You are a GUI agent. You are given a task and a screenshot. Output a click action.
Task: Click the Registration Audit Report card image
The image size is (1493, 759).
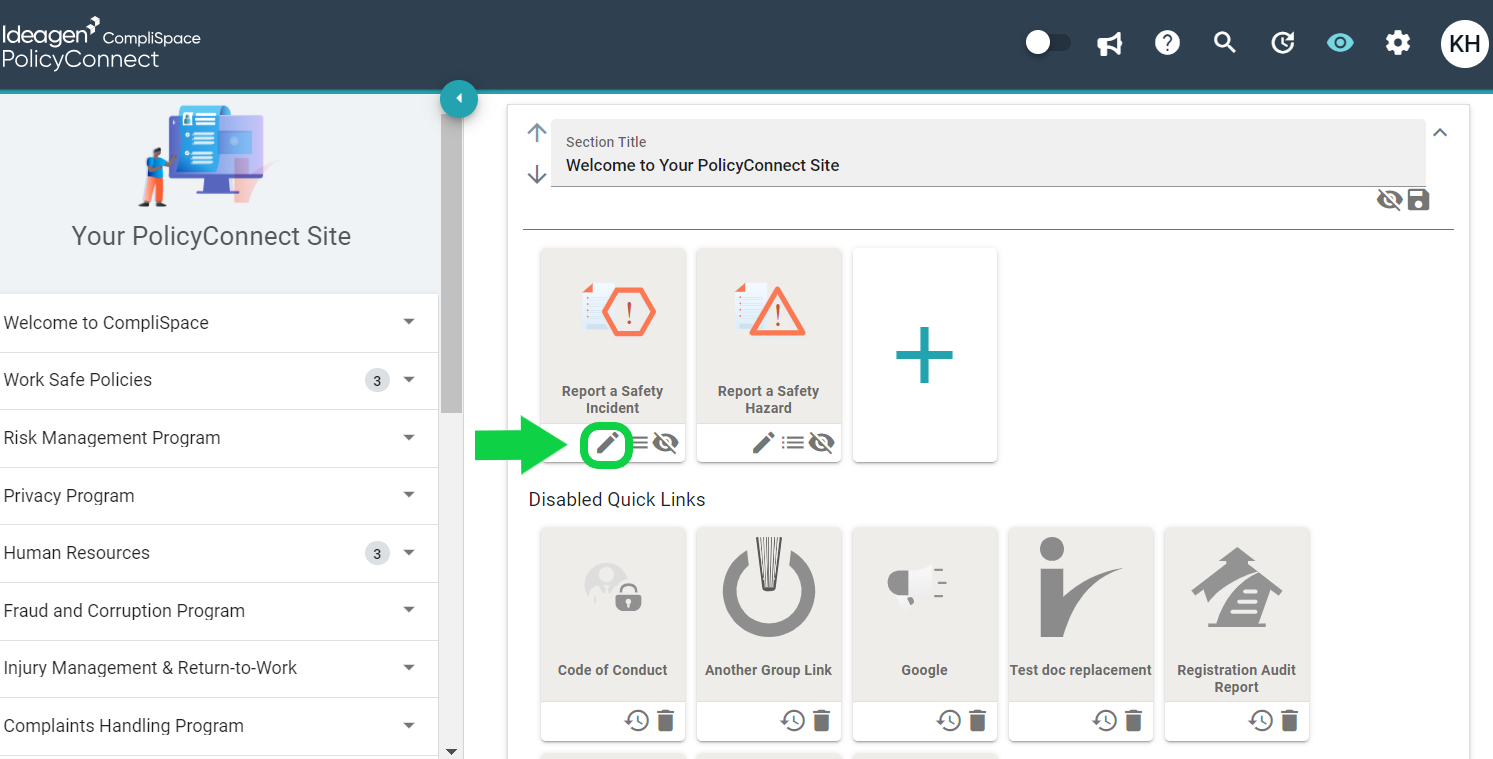coord(1237,588)
